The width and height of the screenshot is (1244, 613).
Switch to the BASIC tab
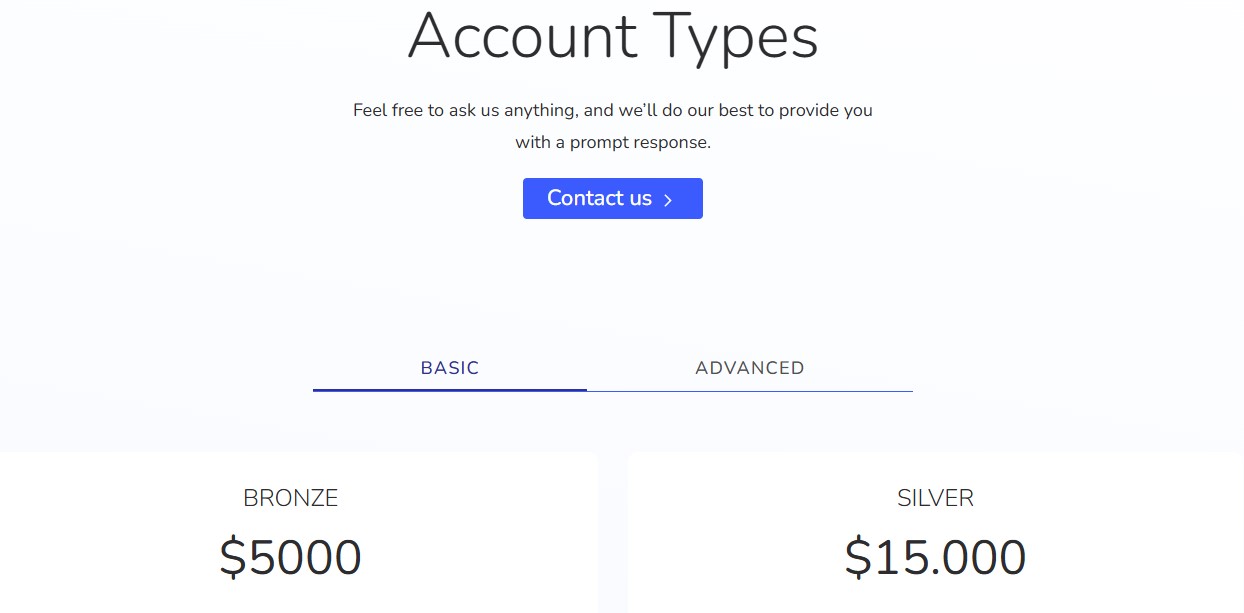tap(450, 368)
